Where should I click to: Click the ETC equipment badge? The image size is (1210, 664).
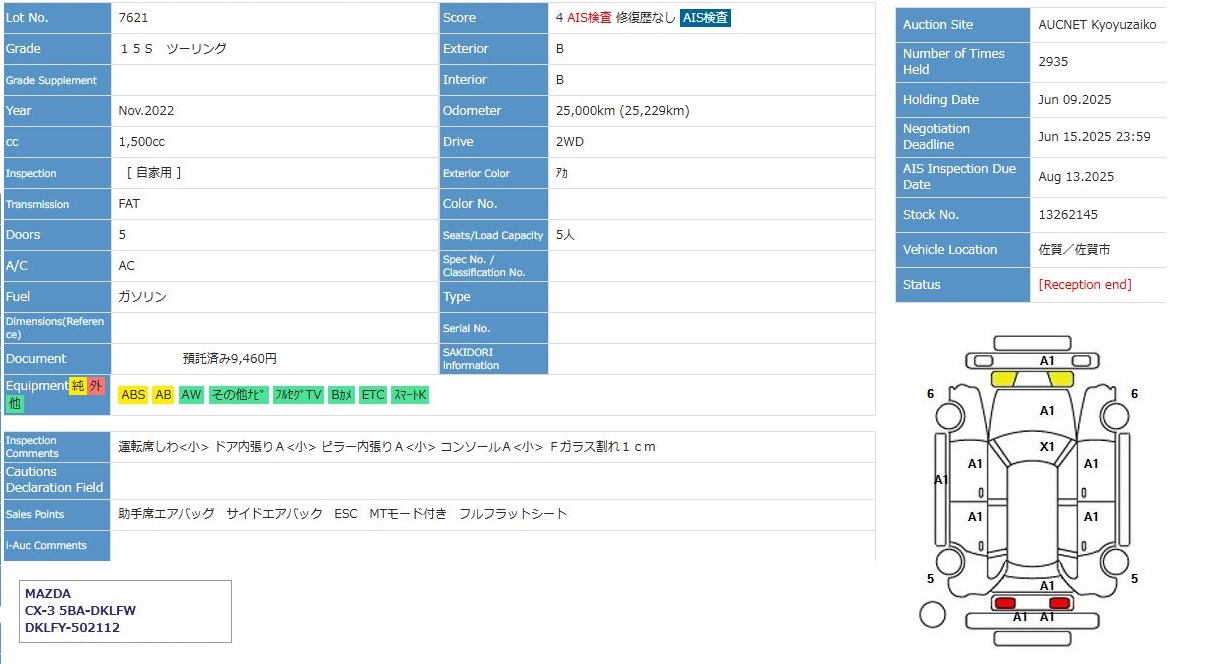(373, 395)
